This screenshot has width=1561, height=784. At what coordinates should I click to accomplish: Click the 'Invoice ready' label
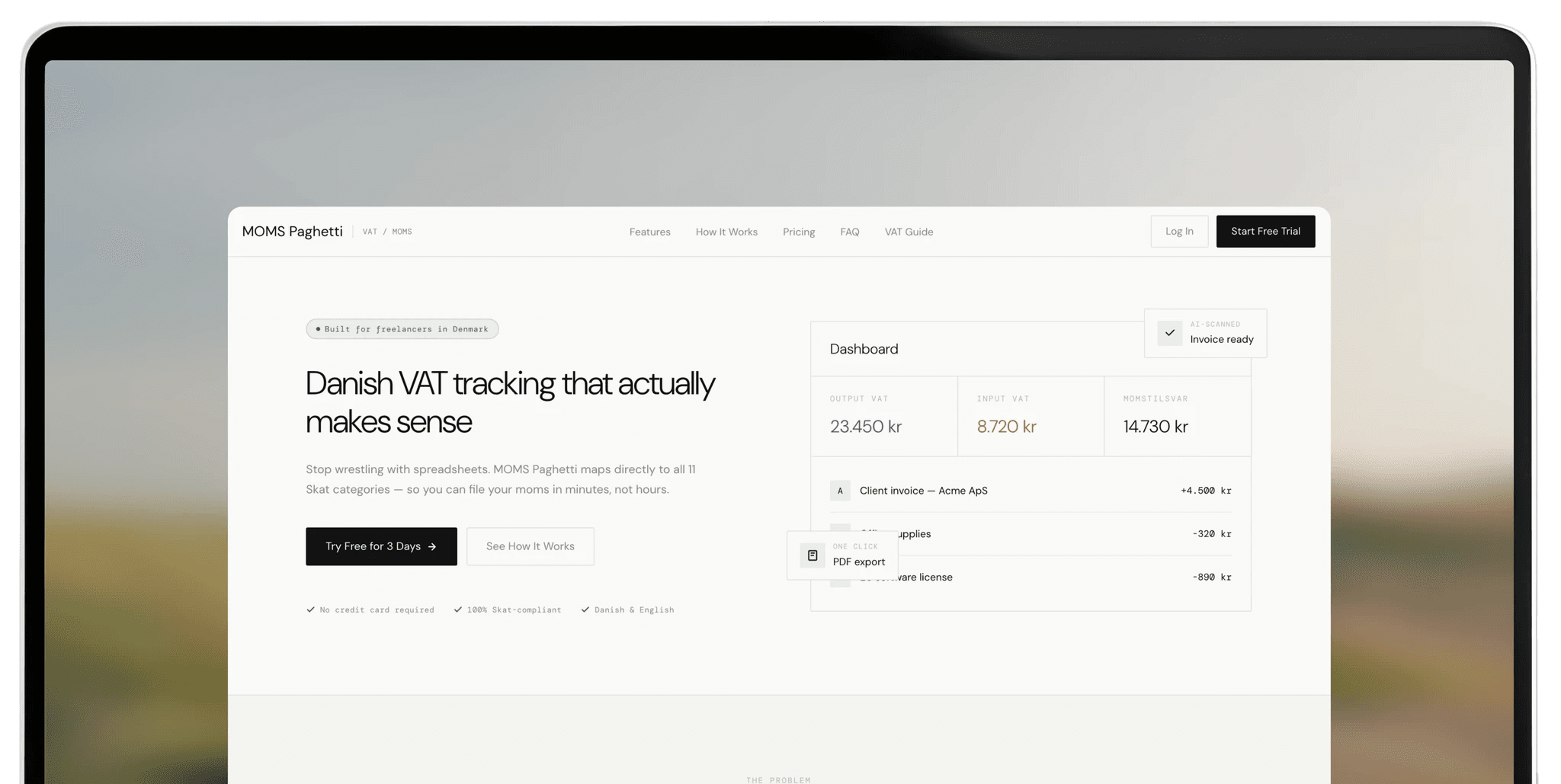pyautogui.click(x=1222, y=340)
